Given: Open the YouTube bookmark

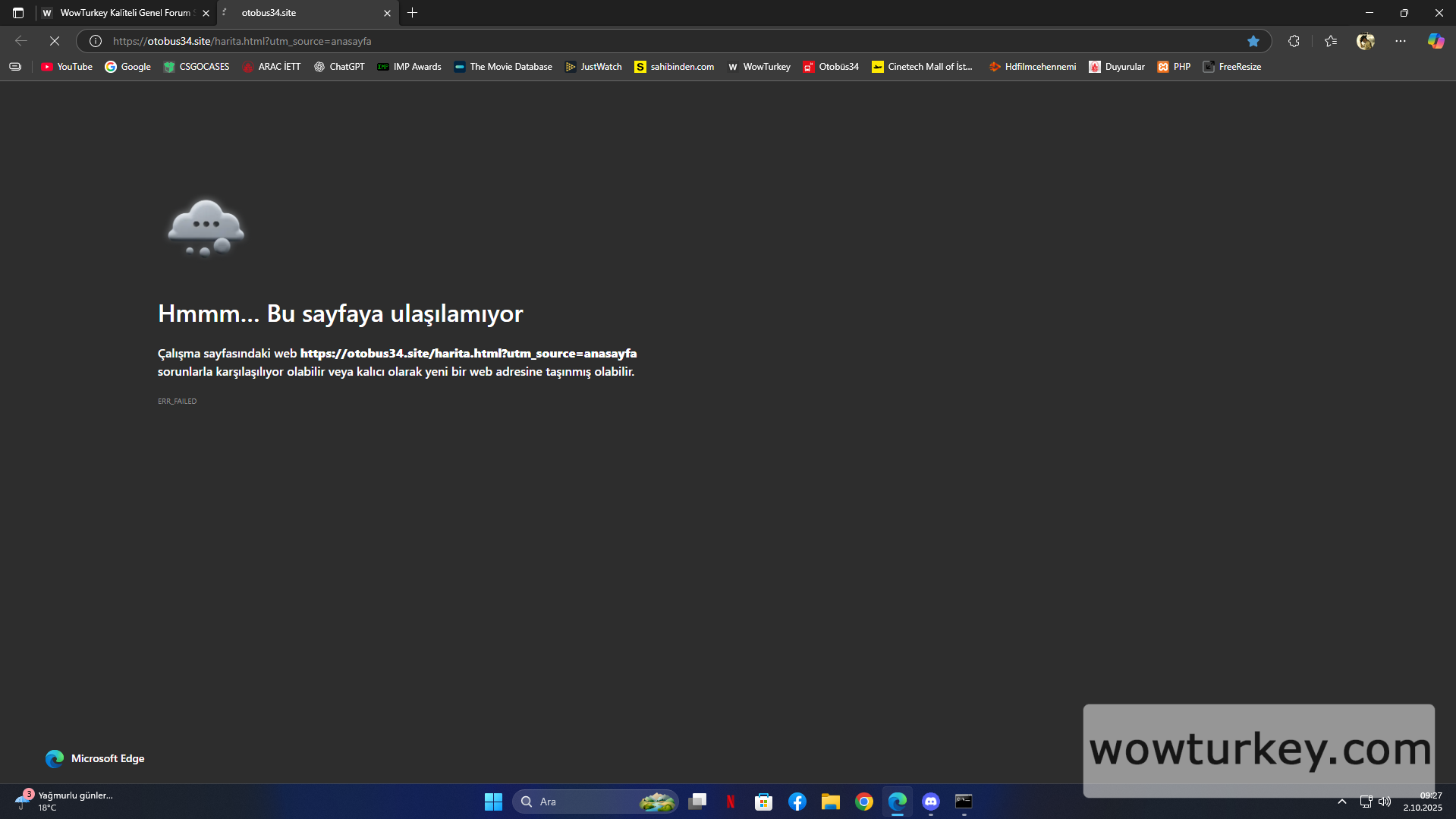Looking at the screenshot, I should [67, 67].
